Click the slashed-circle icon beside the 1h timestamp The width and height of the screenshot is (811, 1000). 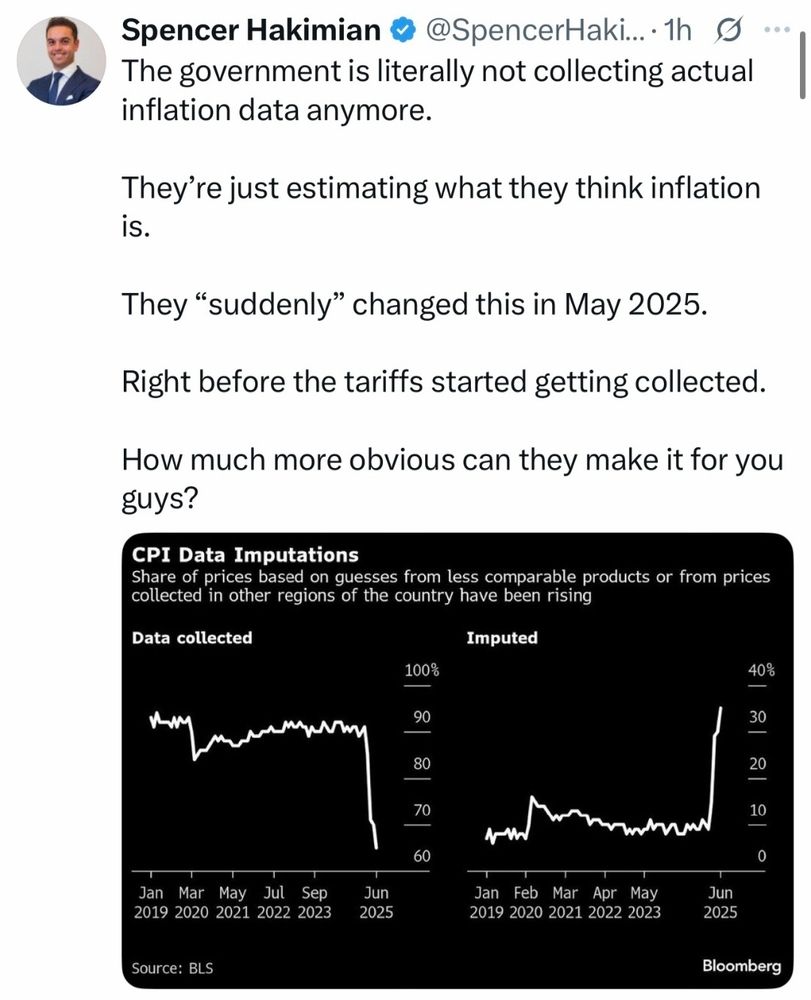[727, 30]
